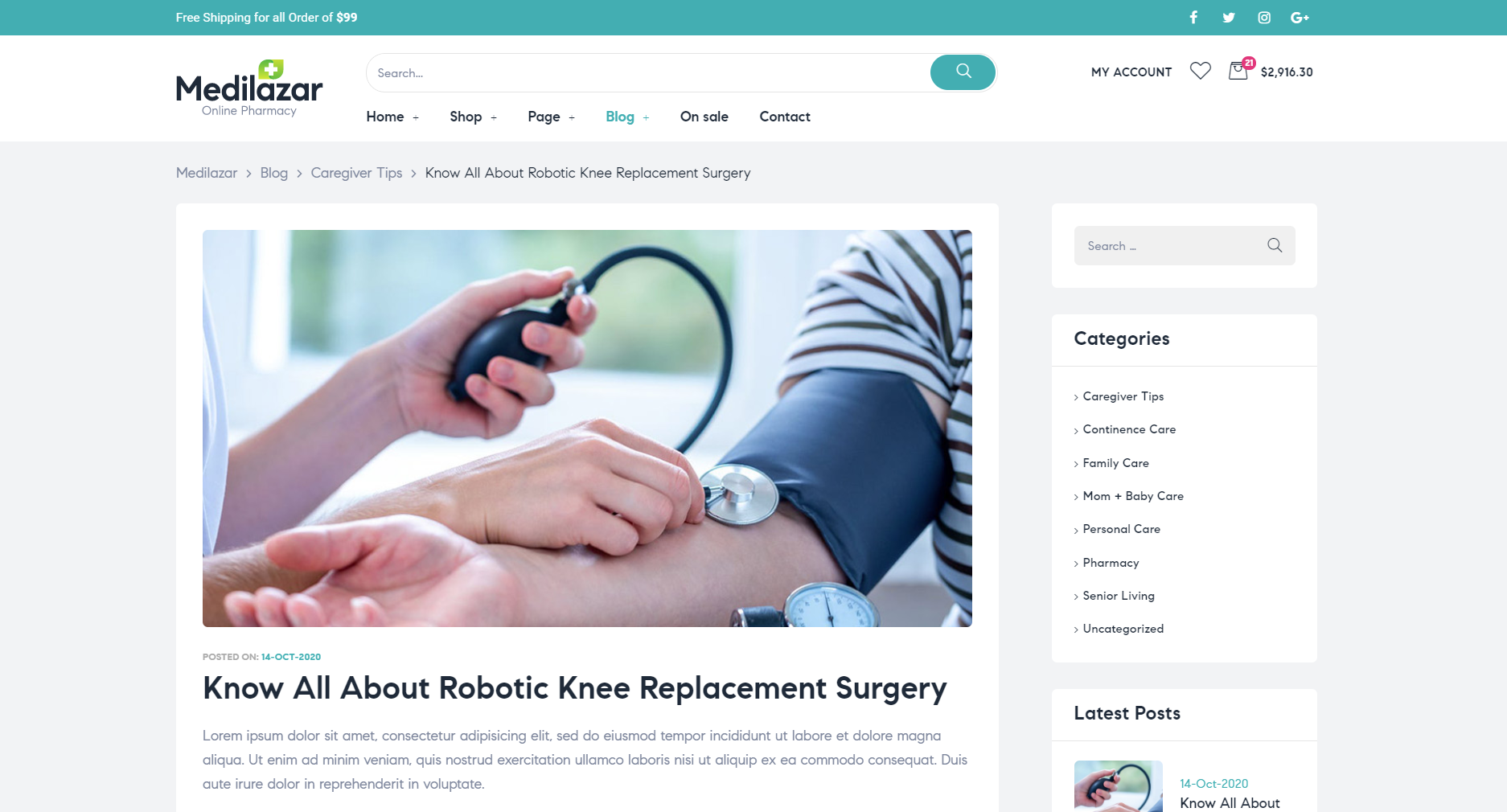Open the latest post thumbnail image

pyautogui.click(x=1119, y=786)
